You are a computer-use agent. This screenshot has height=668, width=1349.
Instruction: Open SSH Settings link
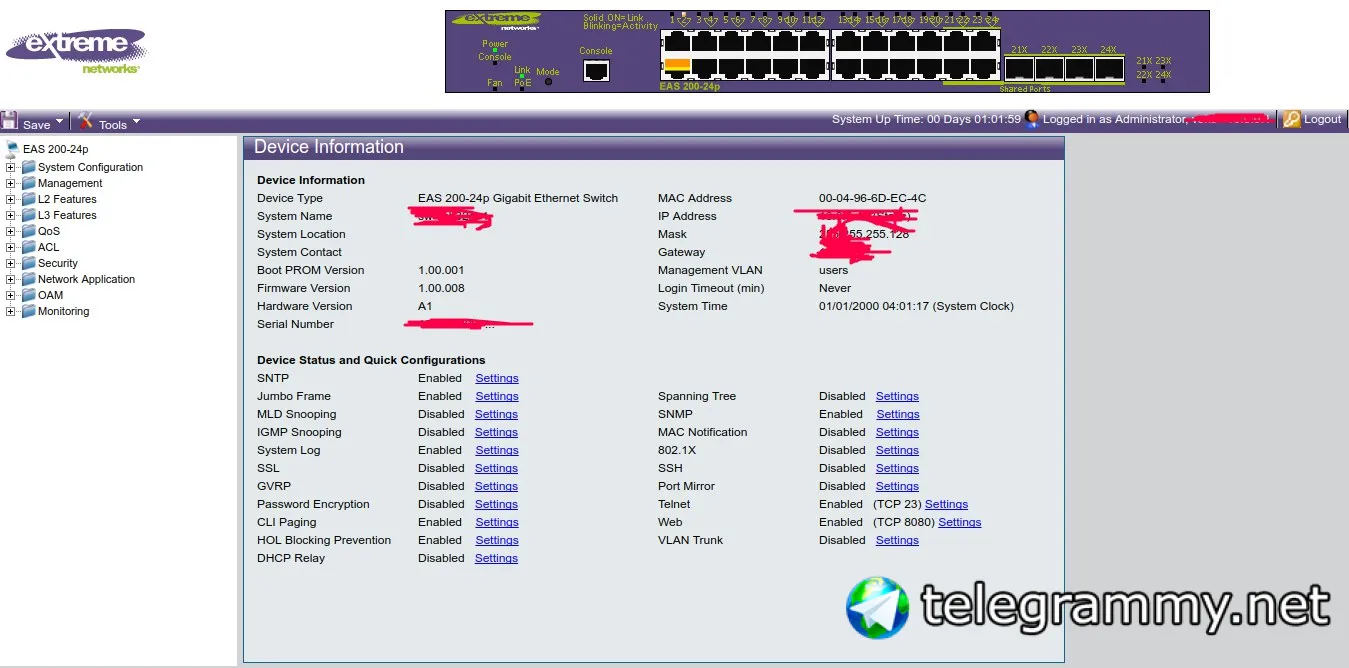(897, 468)
